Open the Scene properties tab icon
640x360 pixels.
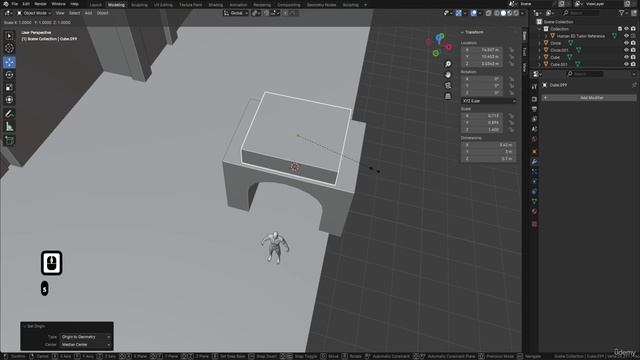[x=534, y=129]
